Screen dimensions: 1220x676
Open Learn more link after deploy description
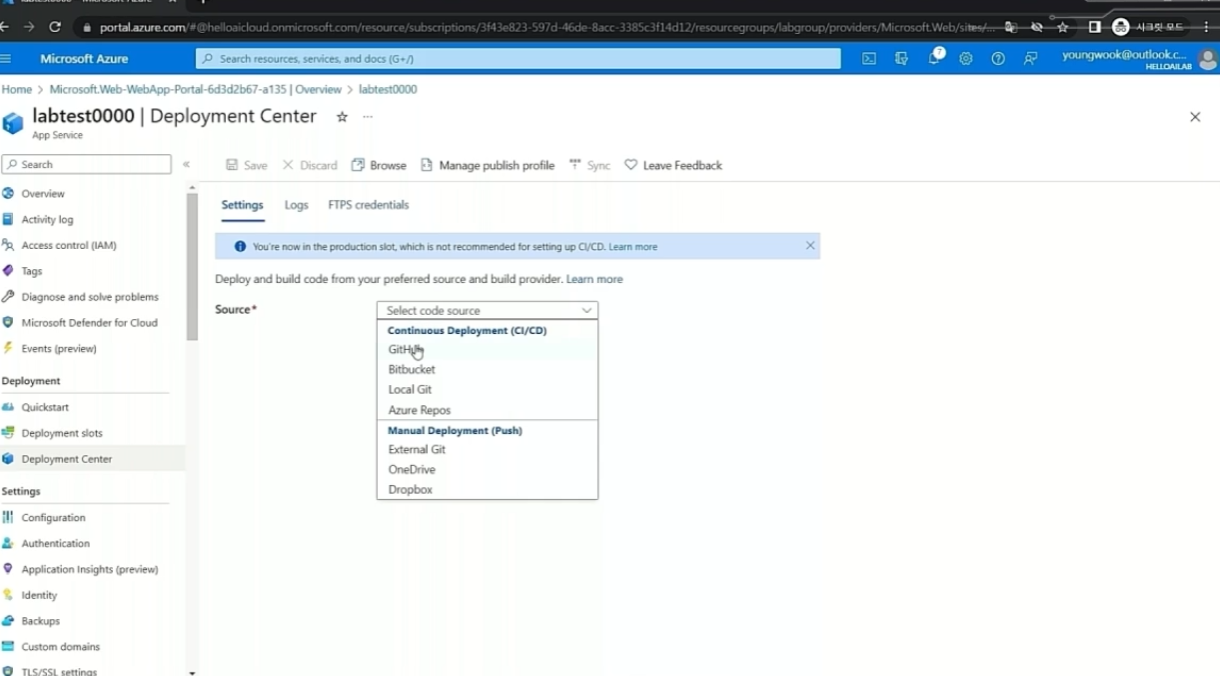click(594, 279)
